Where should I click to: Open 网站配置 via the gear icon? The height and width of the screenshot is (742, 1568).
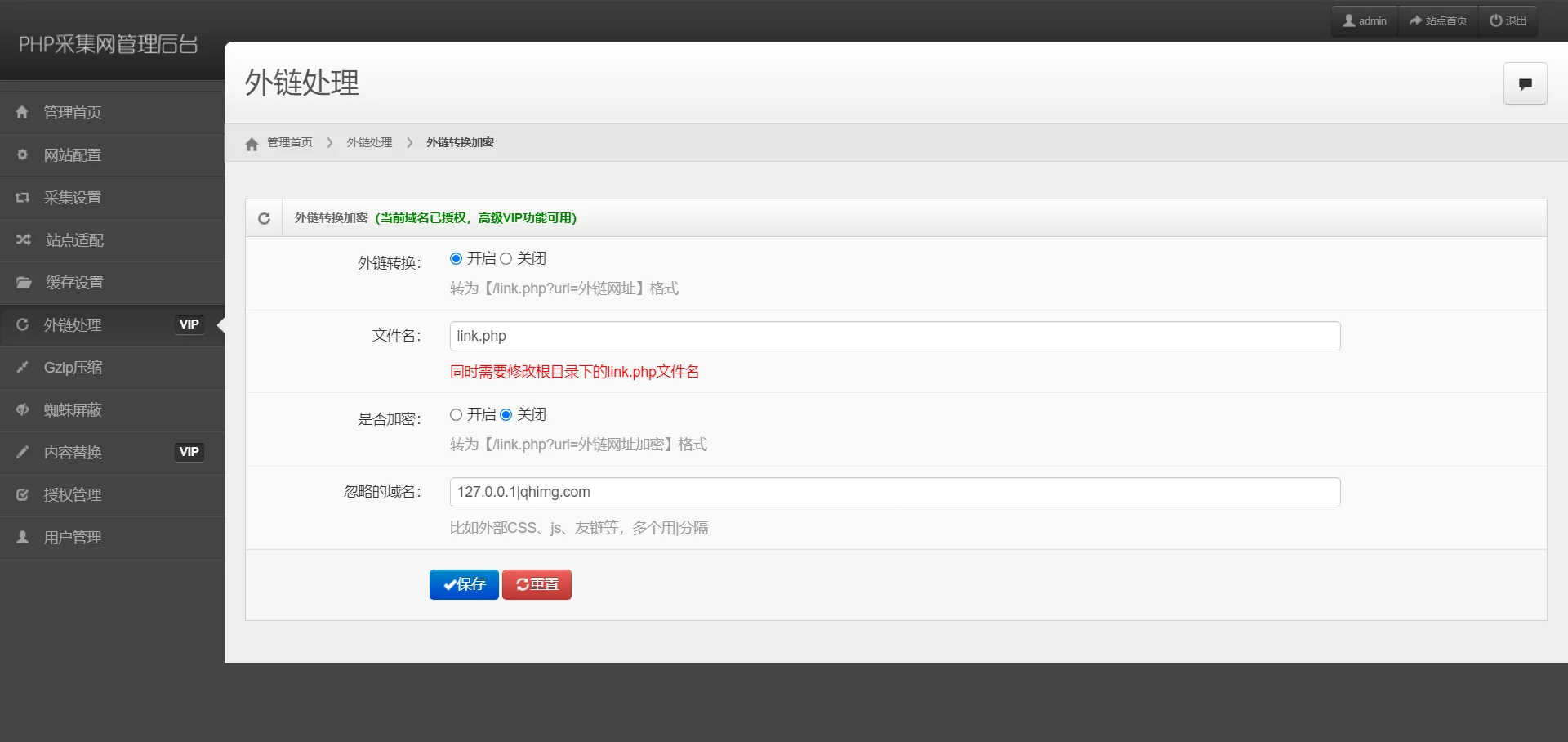pos(22,154)
